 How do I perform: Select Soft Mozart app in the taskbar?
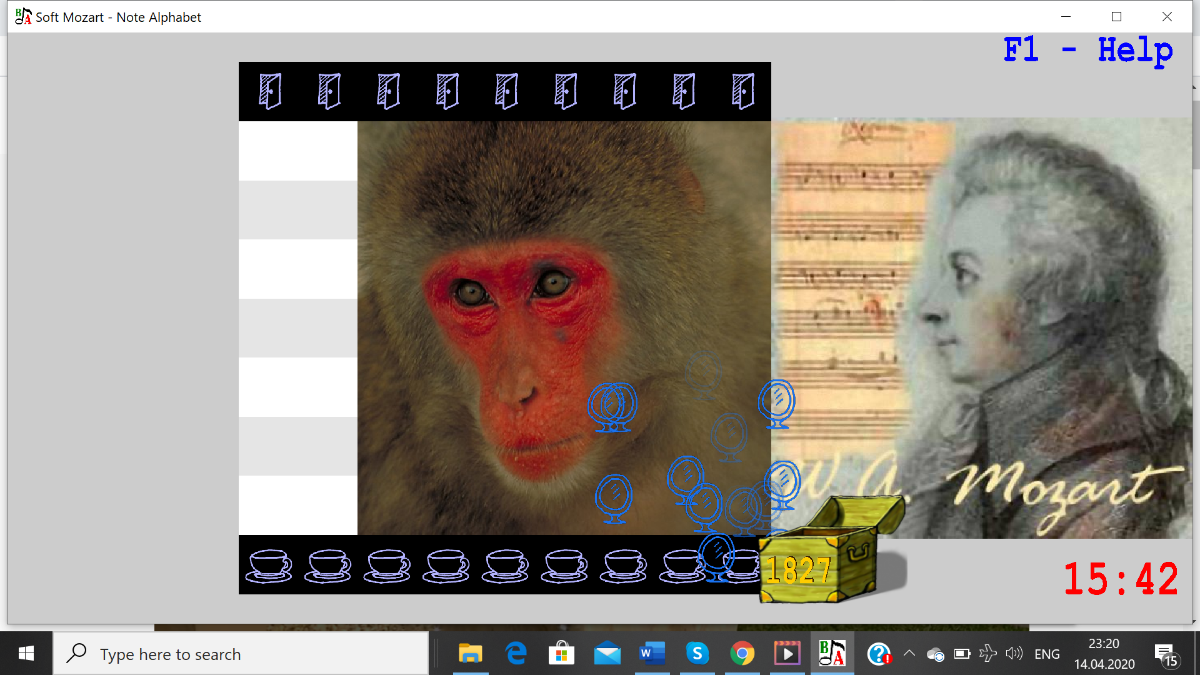click(x=832, y=654)
